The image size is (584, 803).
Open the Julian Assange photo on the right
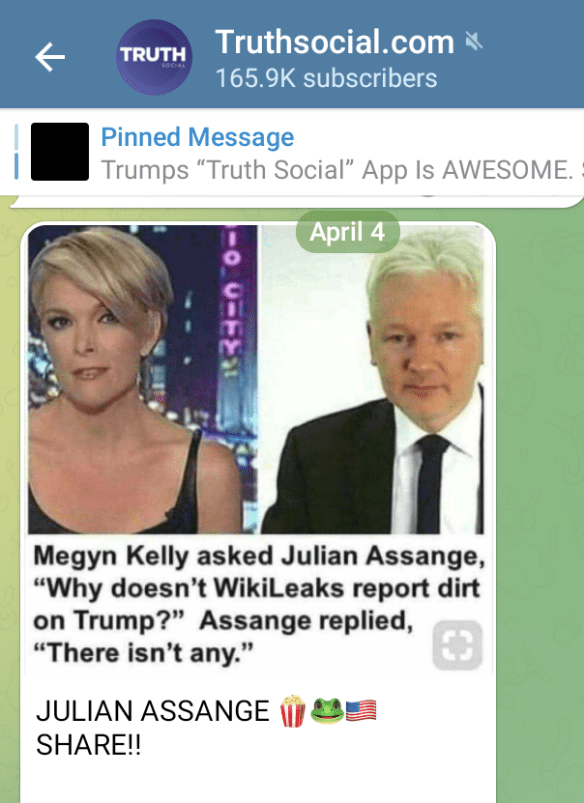[x=372, y=379]
